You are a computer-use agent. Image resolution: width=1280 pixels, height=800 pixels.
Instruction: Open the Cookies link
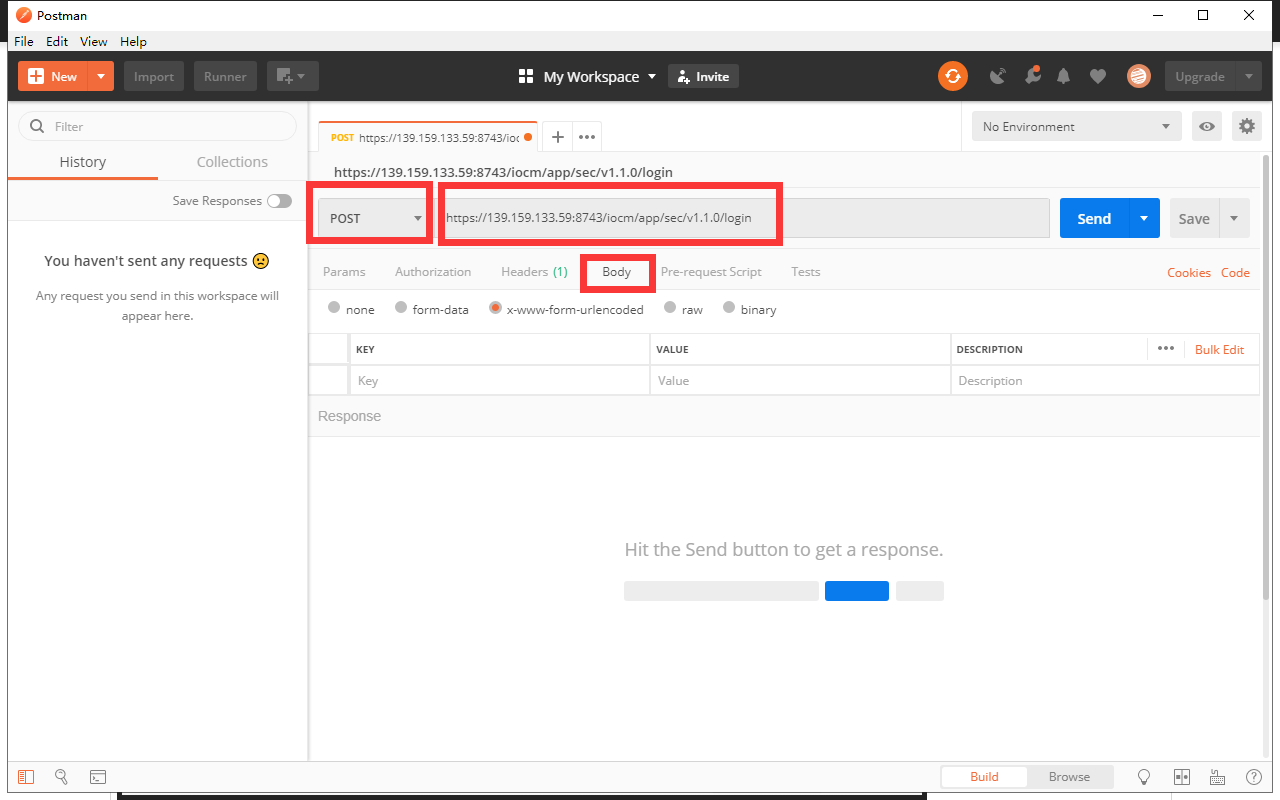point(1189,272)
